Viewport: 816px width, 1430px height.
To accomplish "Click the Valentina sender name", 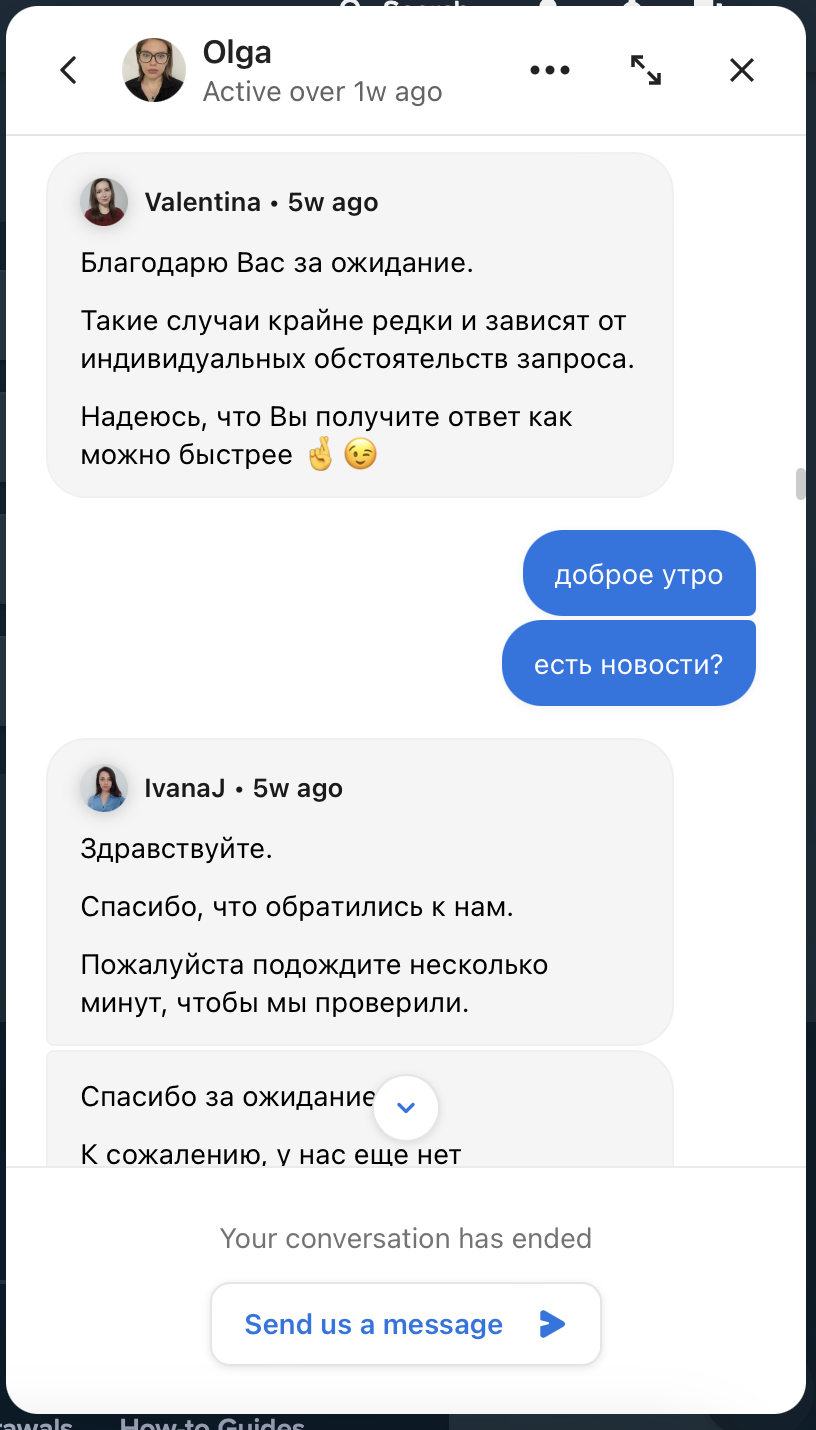I will [203, 202].
